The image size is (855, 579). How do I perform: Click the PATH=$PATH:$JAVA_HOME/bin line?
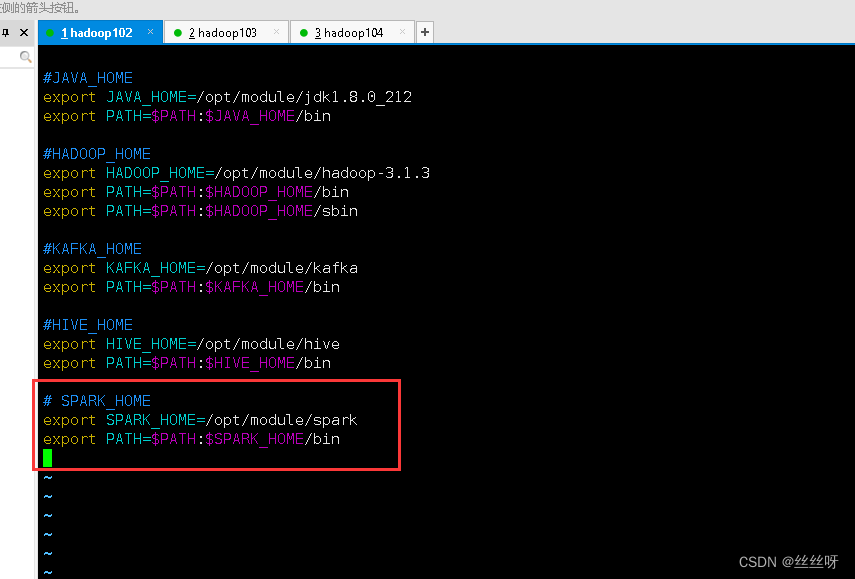187,116
